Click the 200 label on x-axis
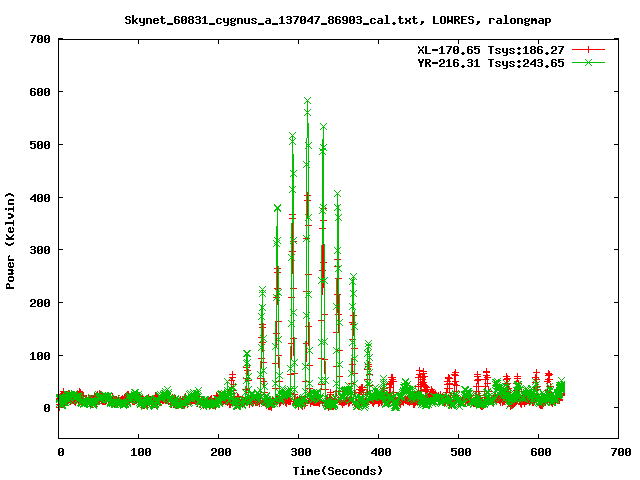This screenshot has width=640, height=480. coord(220,452)
